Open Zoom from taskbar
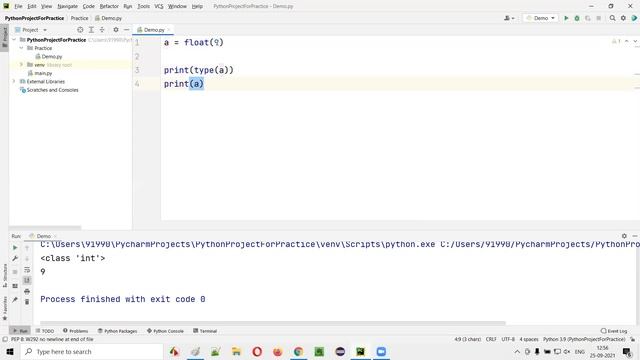Screen dimensions: 640x360 381,351
